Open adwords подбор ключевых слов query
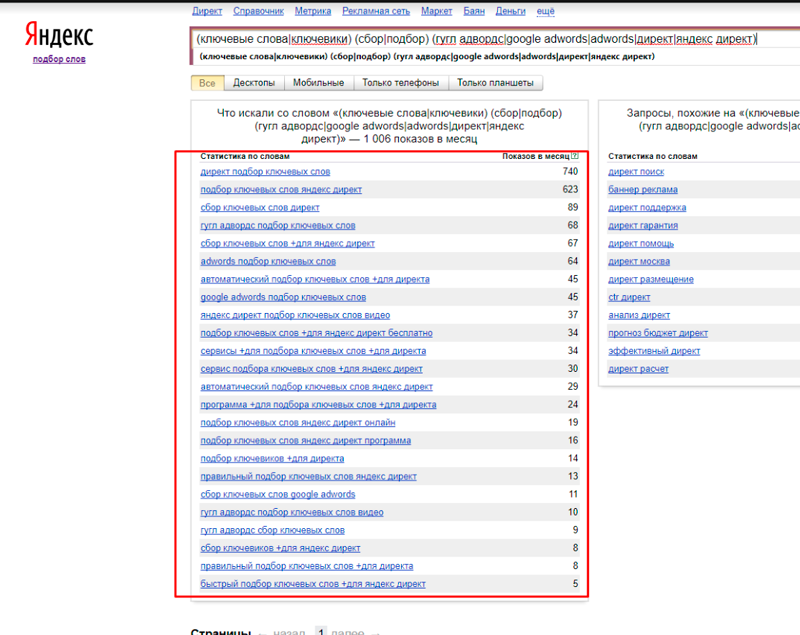Viewport: 800px width, 635px height. point(268,261)
